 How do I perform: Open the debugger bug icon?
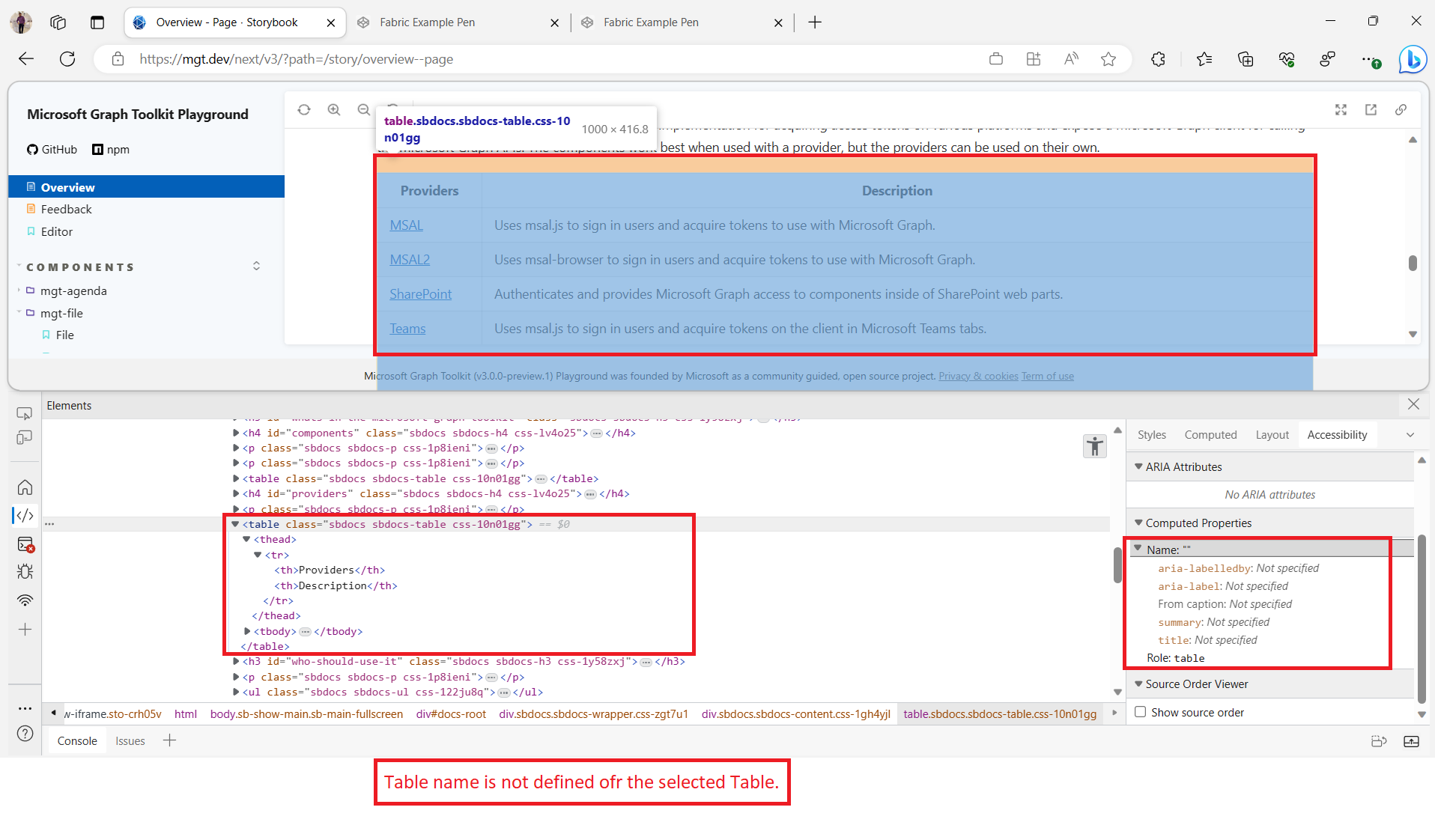coord(25,571)
